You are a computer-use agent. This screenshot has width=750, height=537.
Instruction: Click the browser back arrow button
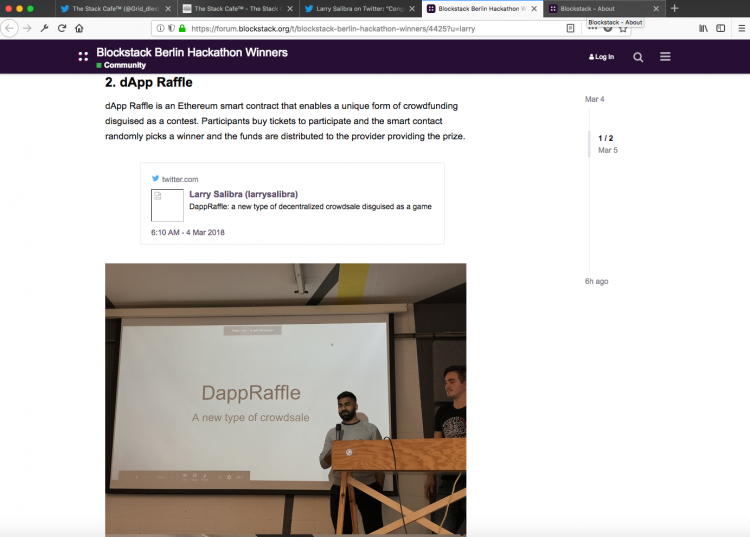(x=9, y=29)
